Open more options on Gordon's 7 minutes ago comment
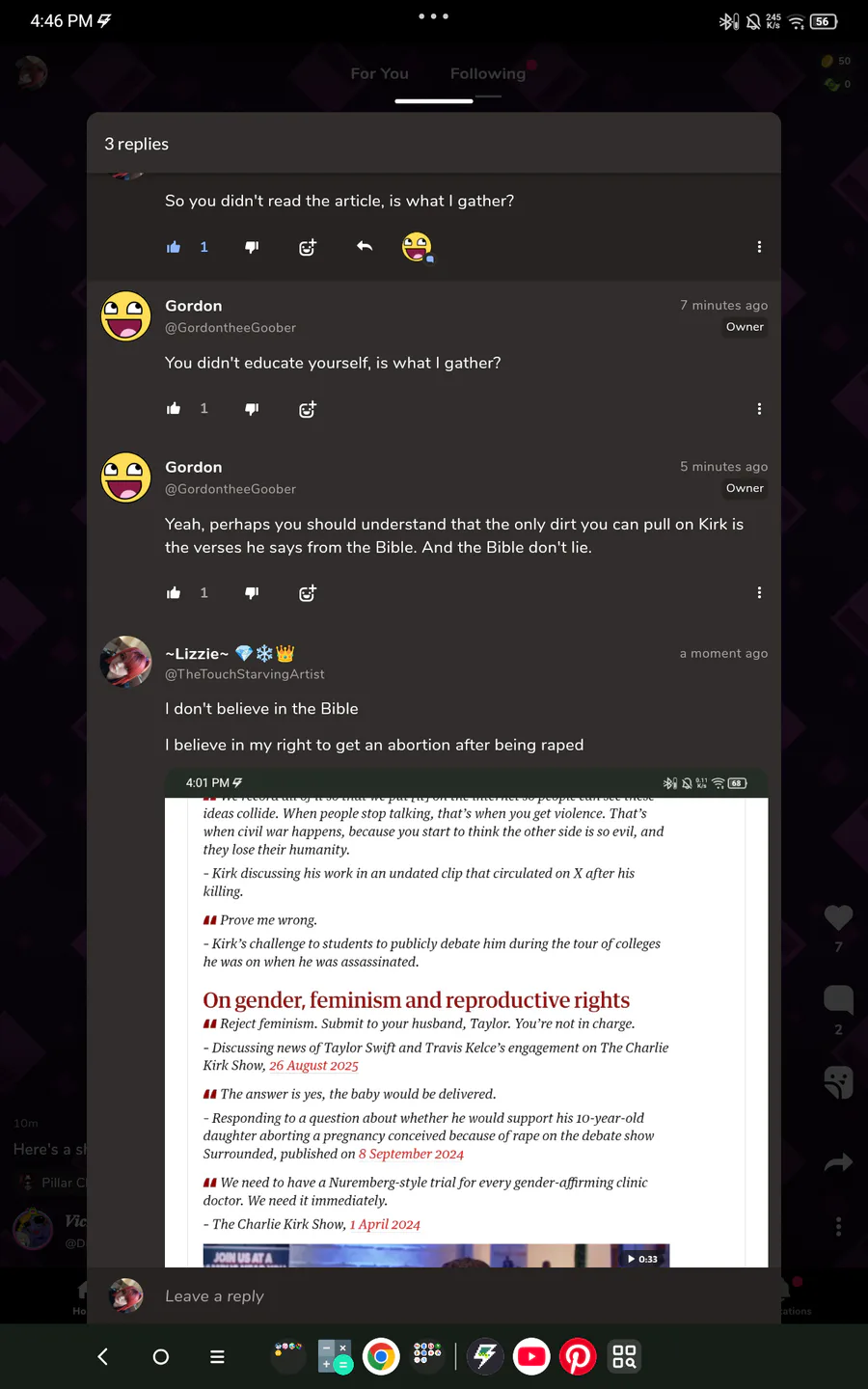The image size is (868, 1389). click(x=759, y=409)
